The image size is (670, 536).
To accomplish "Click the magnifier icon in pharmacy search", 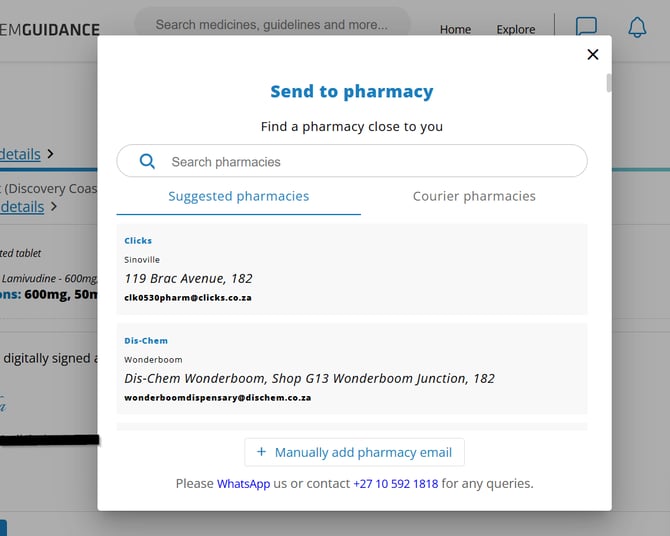I will (147, 161).
